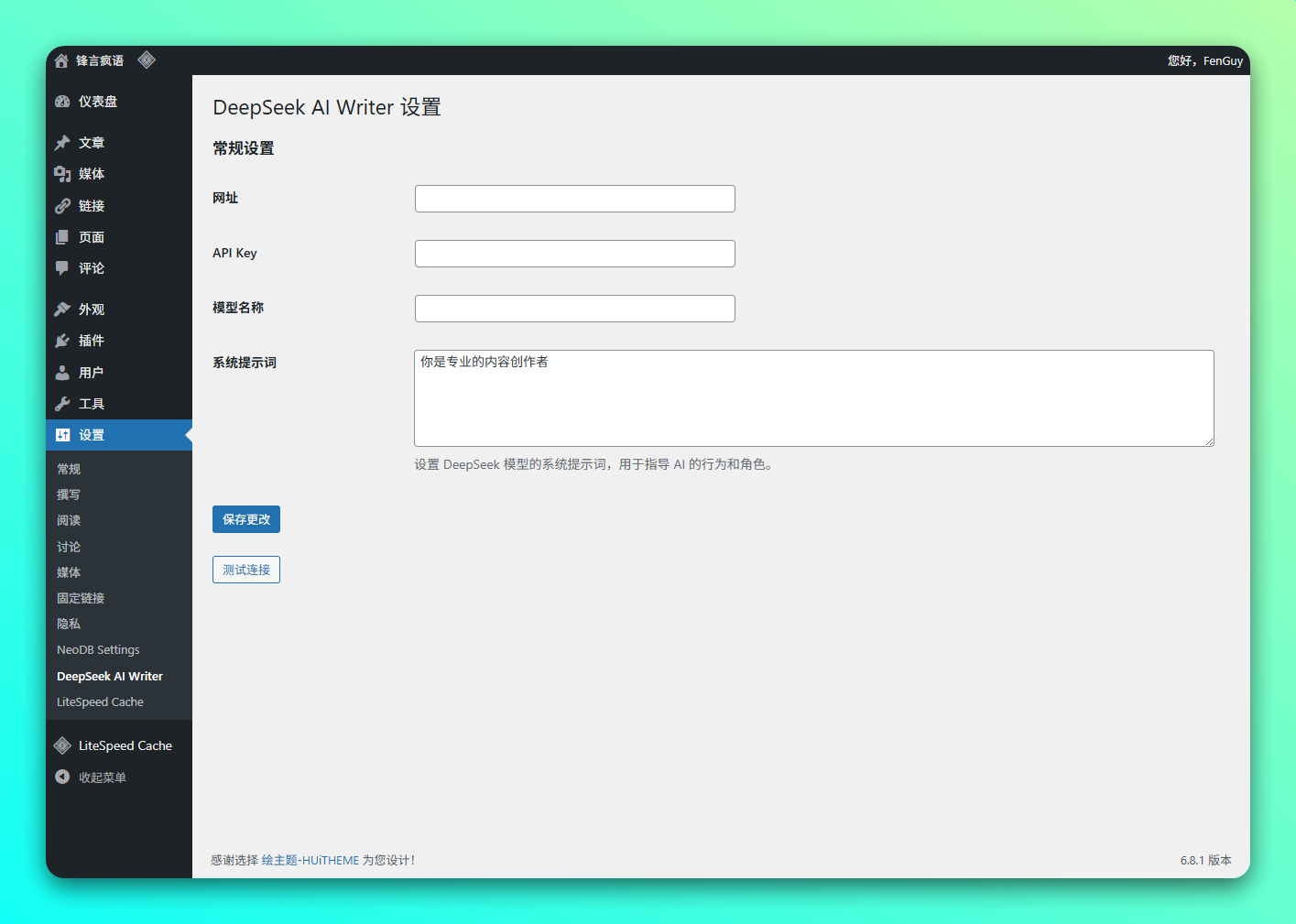This screenshot has height=924, width=1296.
Task: Focus the 网址 input field
Action: pos(575,199)
